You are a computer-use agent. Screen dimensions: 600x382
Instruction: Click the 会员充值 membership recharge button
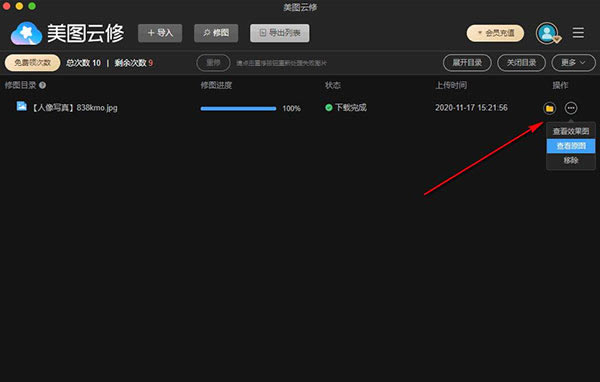pyautogui.click(x=495, y=33)
